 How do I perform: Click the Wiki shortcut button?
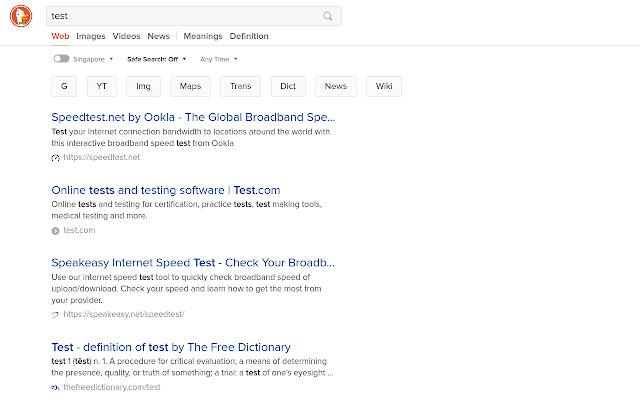click(384, 86)
